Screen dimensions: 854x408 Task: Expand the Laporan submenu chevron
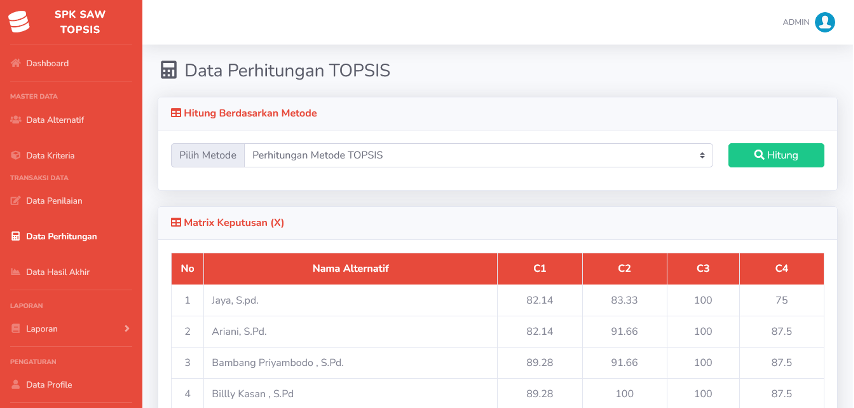tap(127, 328)
